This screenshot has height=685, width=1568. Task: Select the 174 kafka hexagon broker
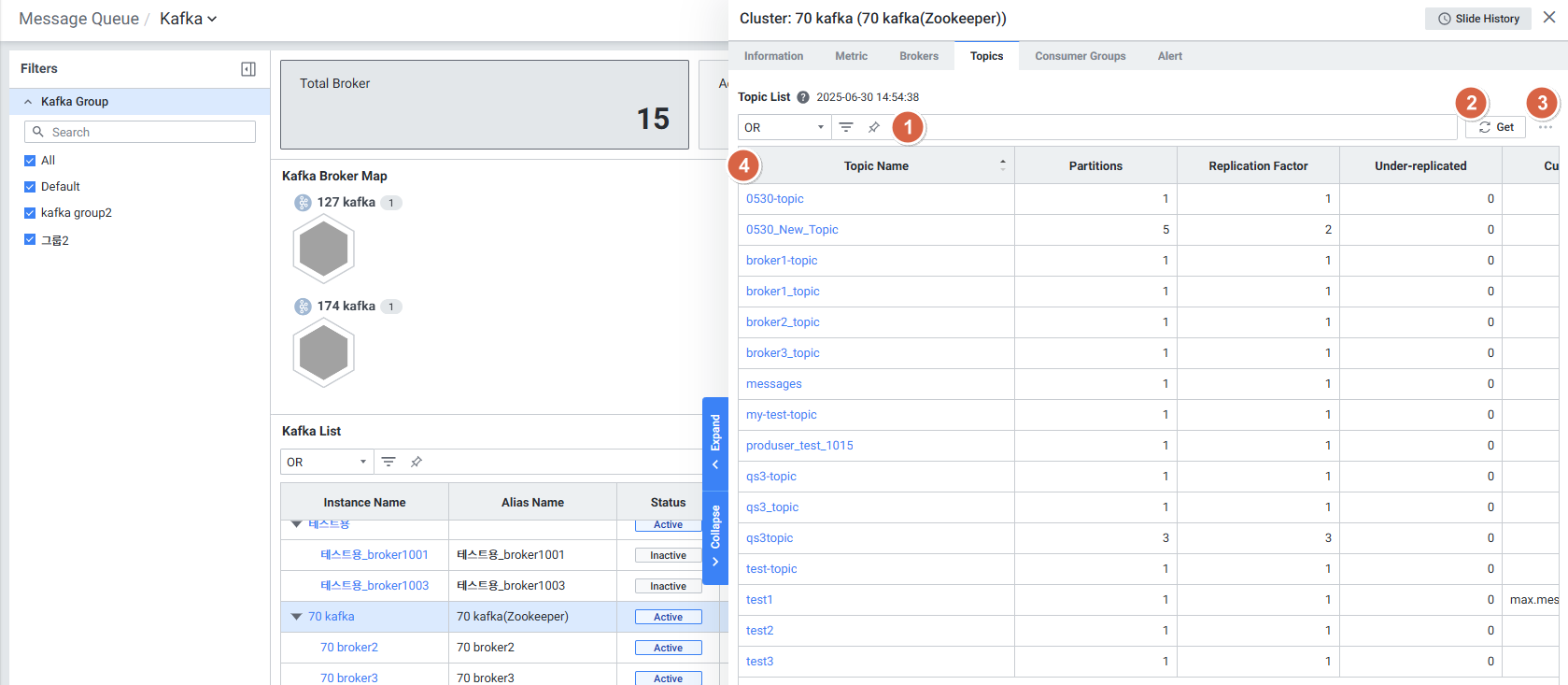tap(323, 352)
